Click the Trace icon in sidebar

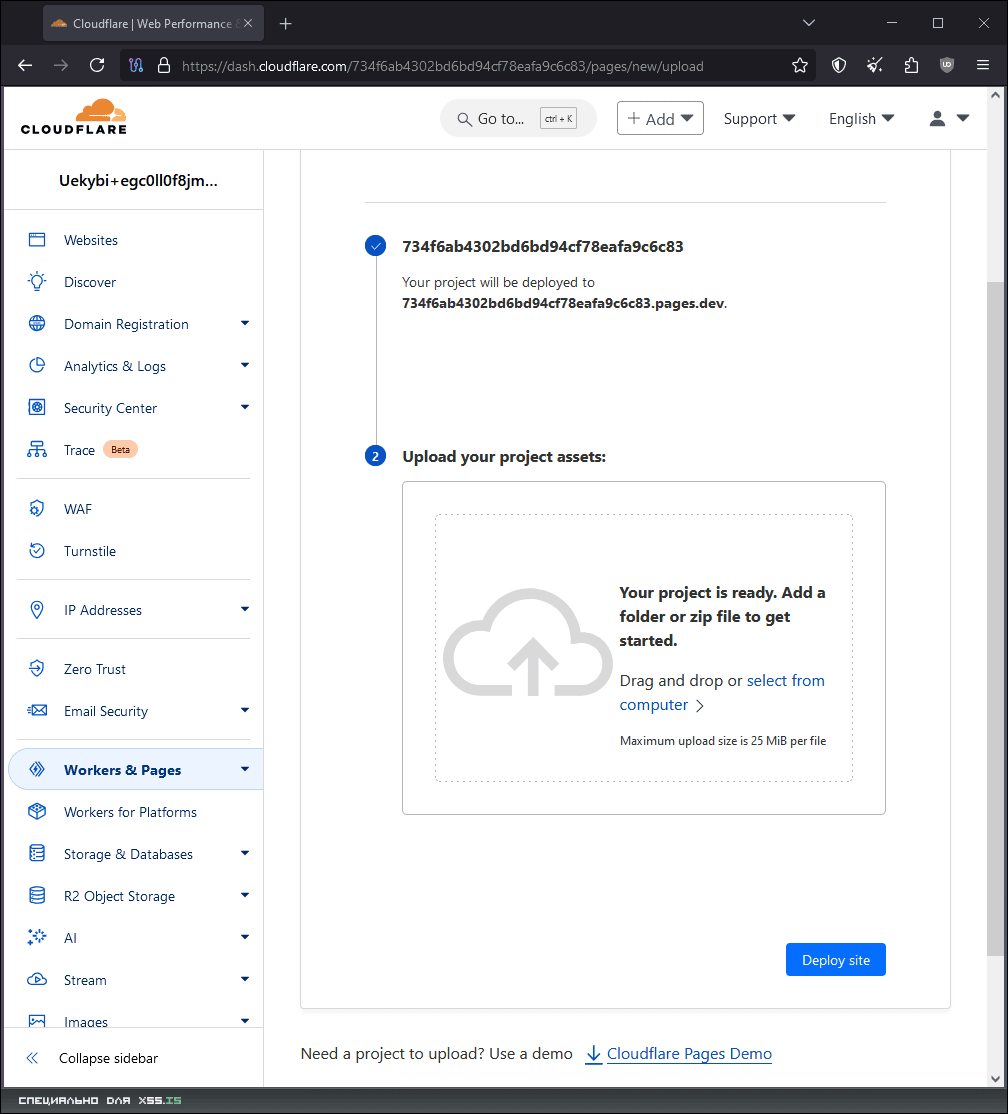pos(37,450)
